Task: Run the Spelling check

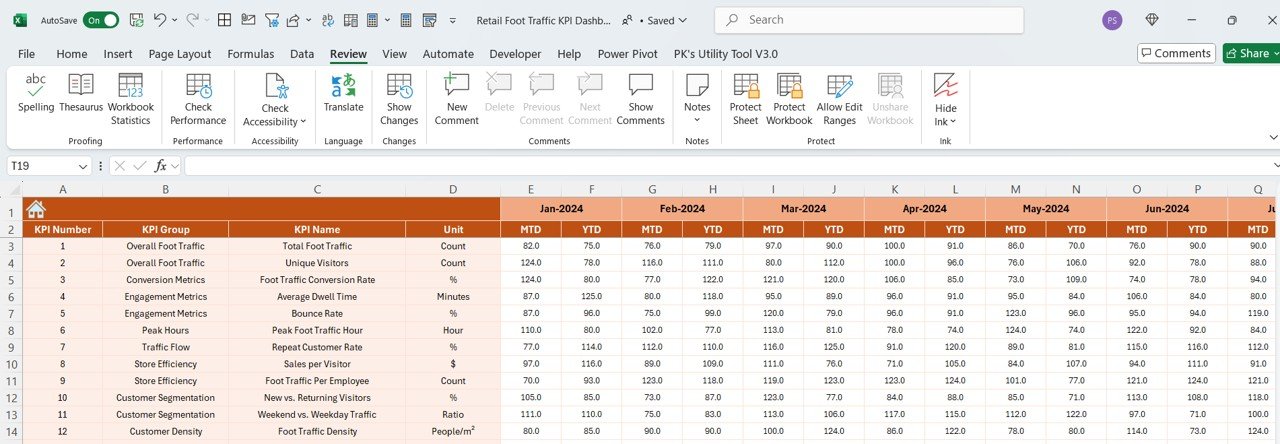Action: pos(36,93)
